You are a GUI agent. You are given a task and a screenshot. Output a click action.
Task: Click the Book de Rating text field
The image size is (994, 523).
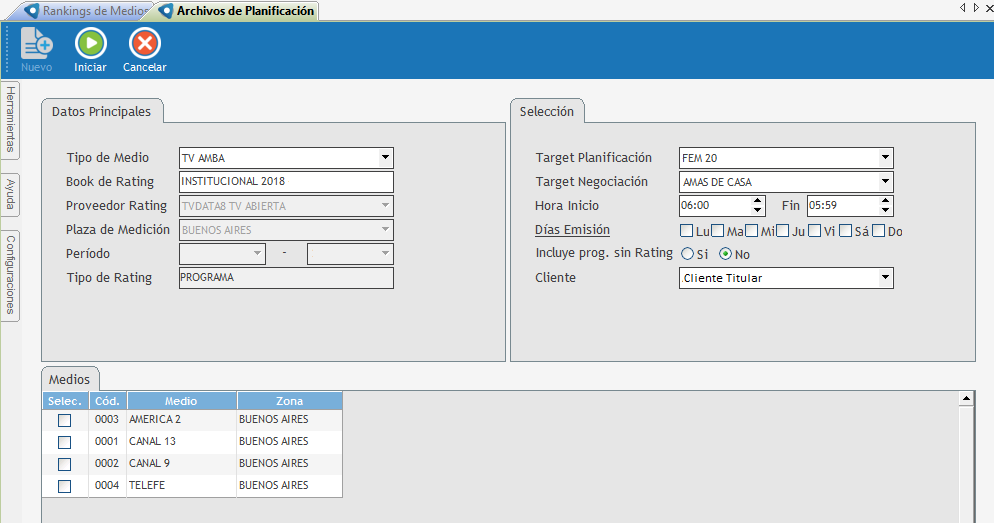(x=286, y=182)
